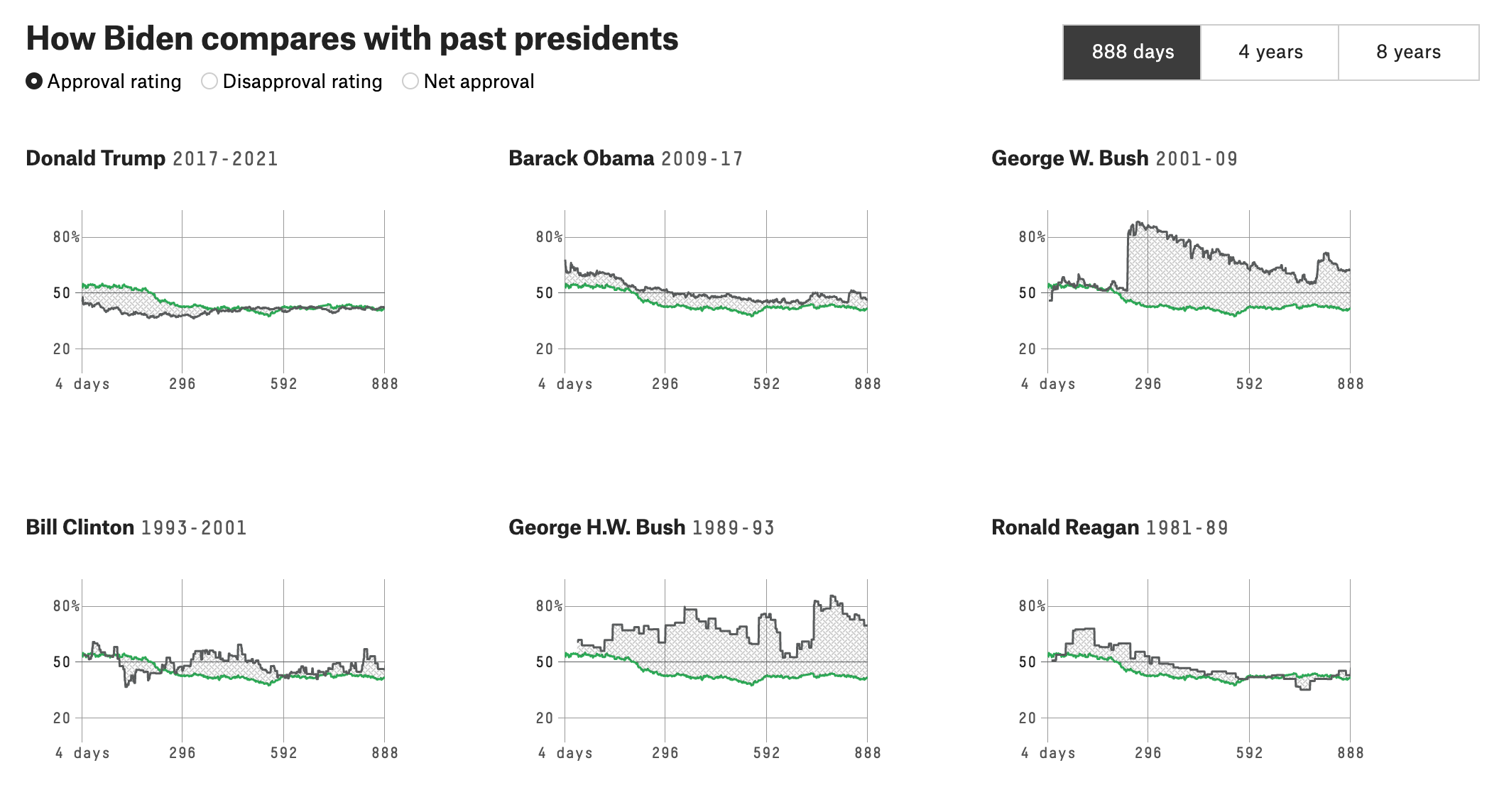Click the 'How Biden compares' page title
Screen dimensions: 1504x812
click(352, 39)
